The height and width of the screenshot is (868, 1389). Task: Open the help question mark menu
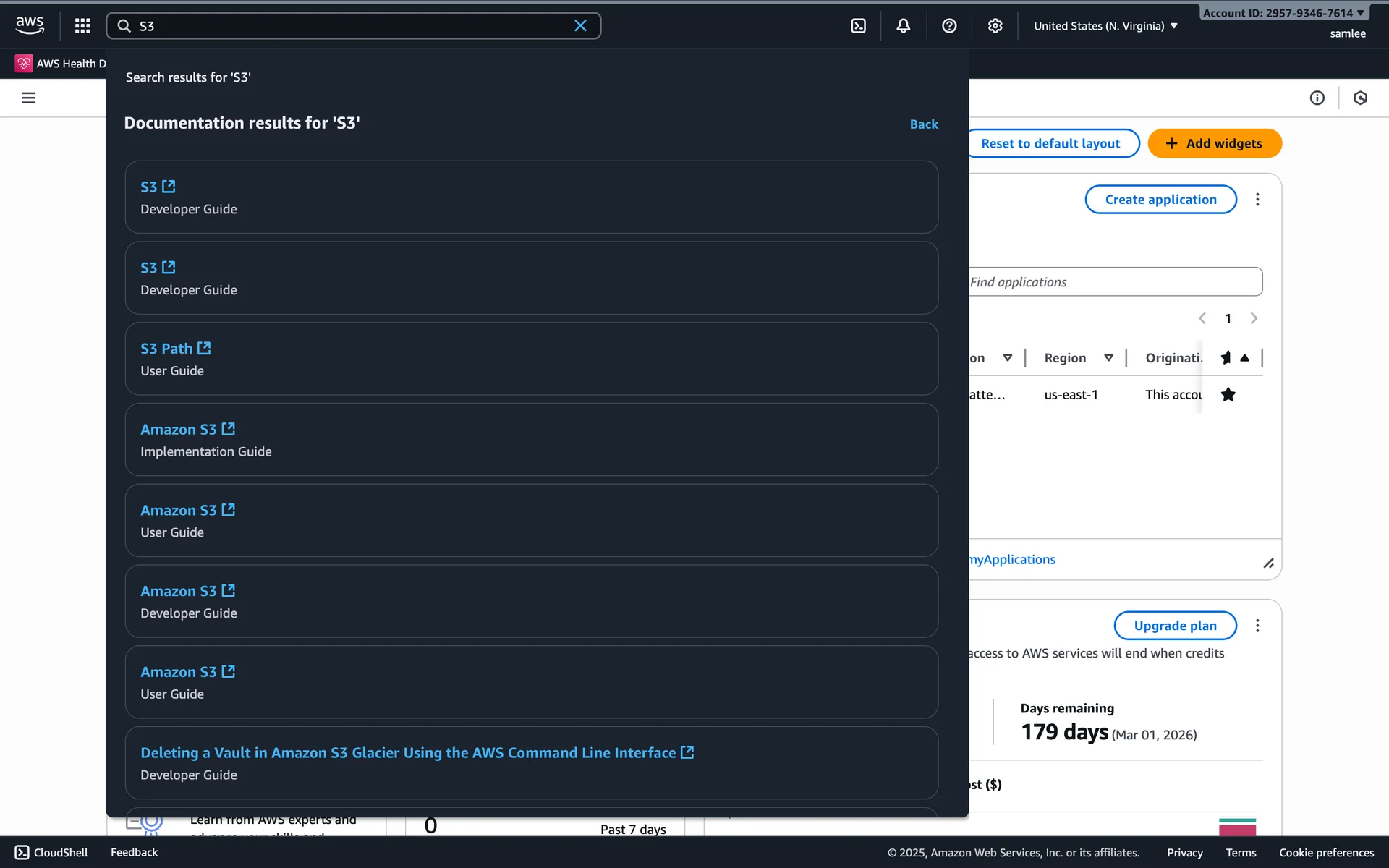click(x=949, y=26)
